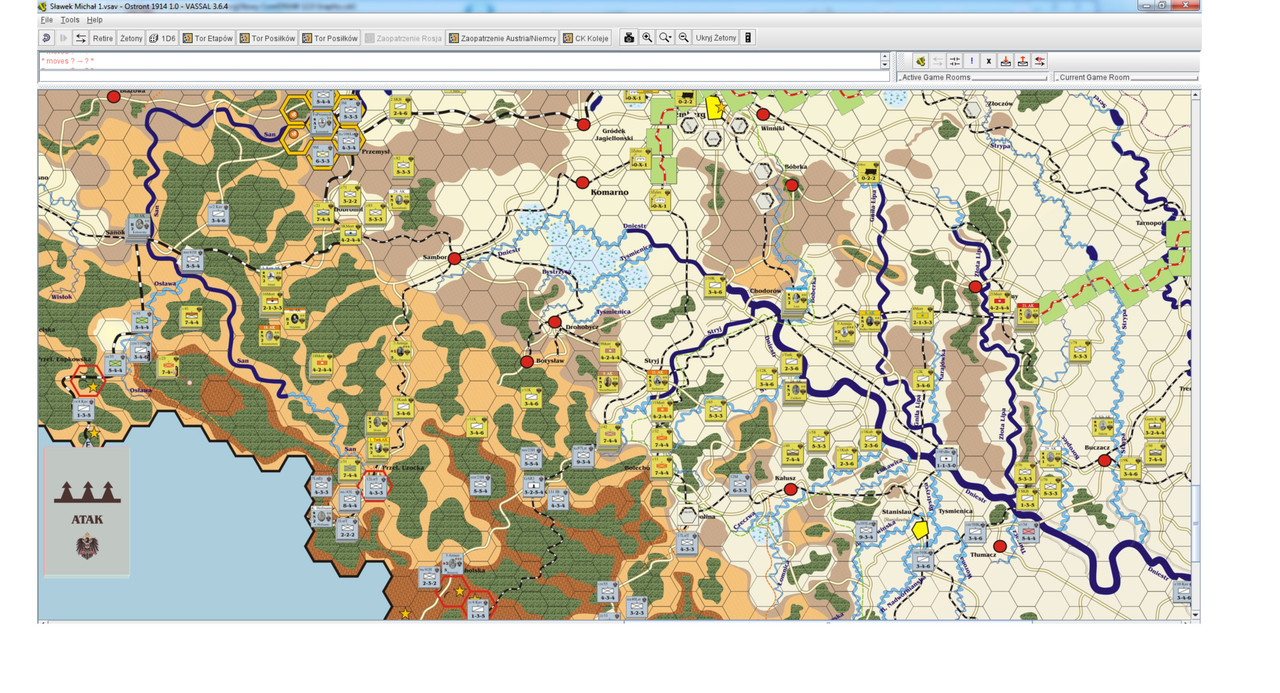This screenshot has height=693, width=1280.
Task: Click the map's vertical scrollbar
Action: (x=1196, y=355)
